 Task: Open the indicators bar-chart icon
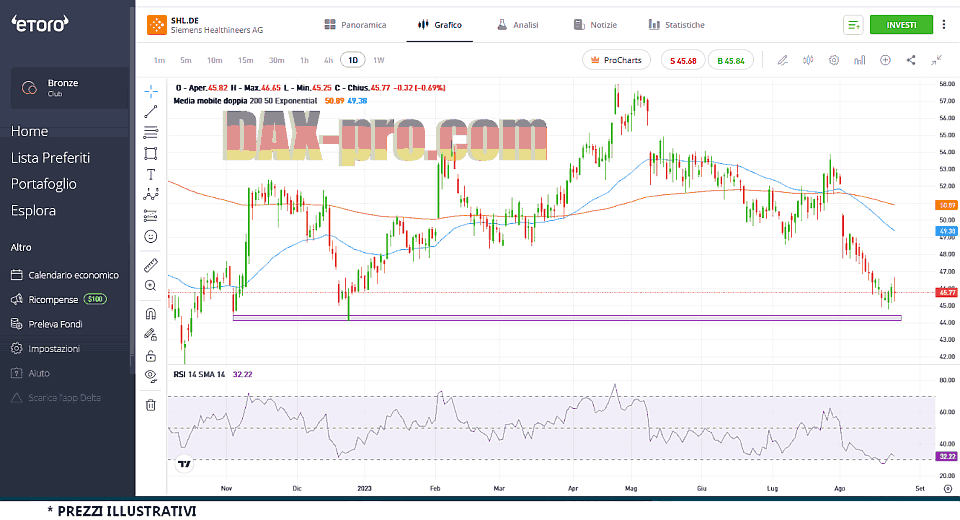(x=860, y=60)
